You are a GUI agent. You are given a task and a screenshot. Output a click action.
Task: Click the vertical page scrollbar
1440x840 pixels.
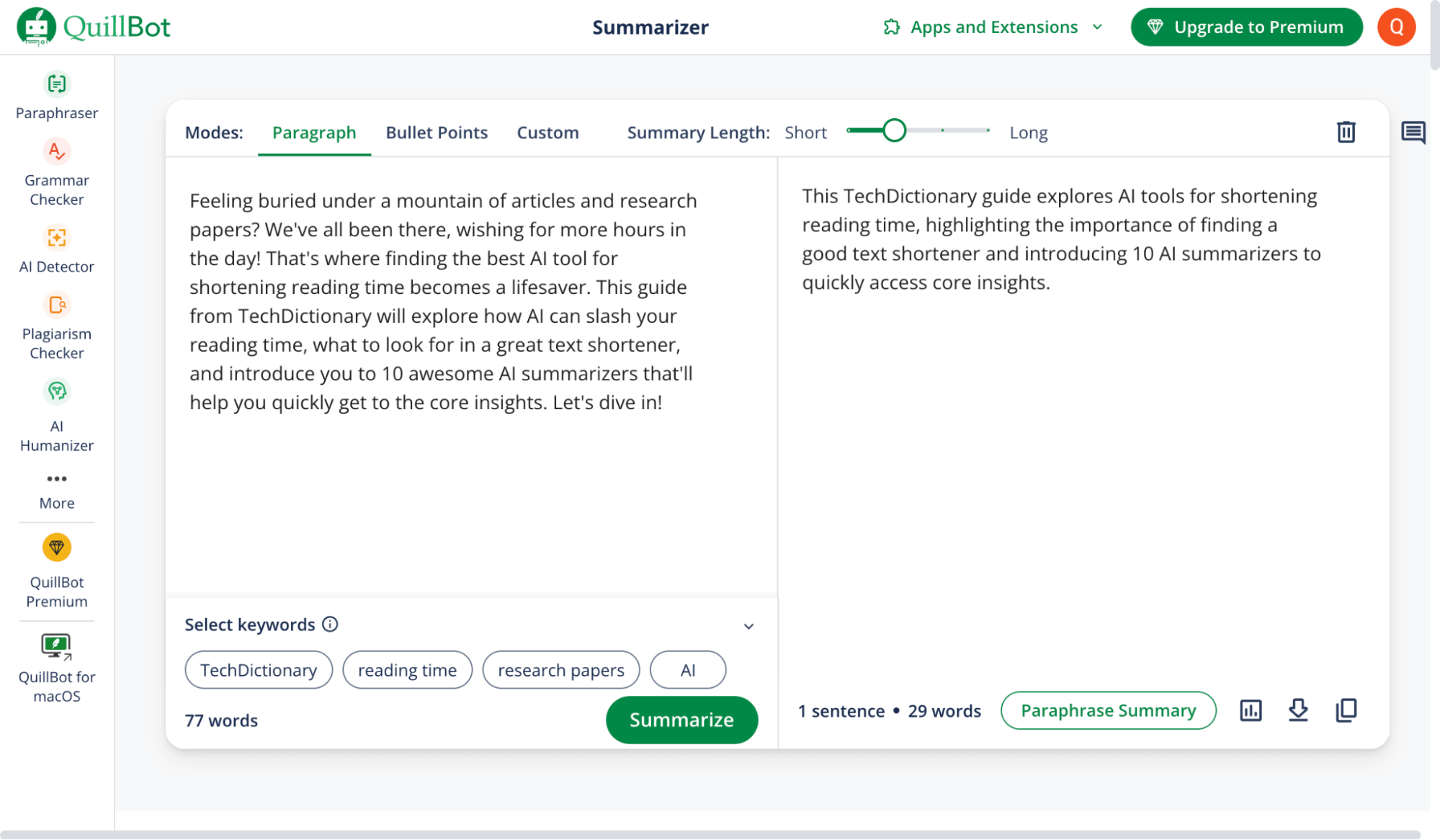pyautogui.click(x=1434, y=36)
